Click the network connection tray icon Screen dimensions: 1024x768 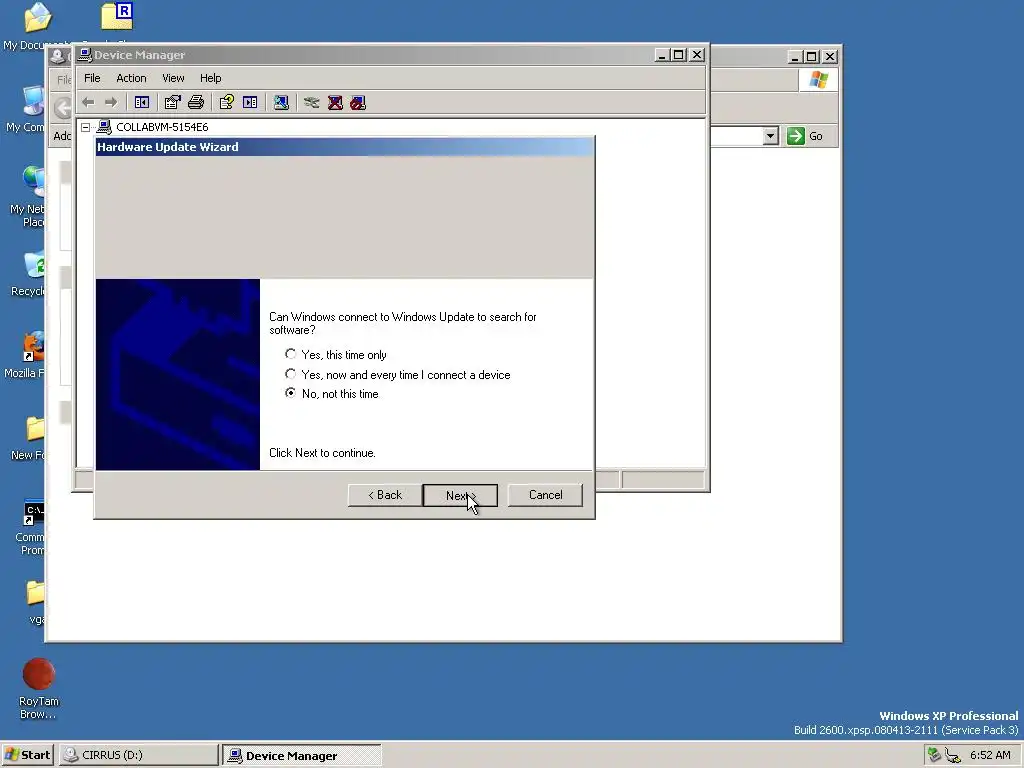[953, 756]
